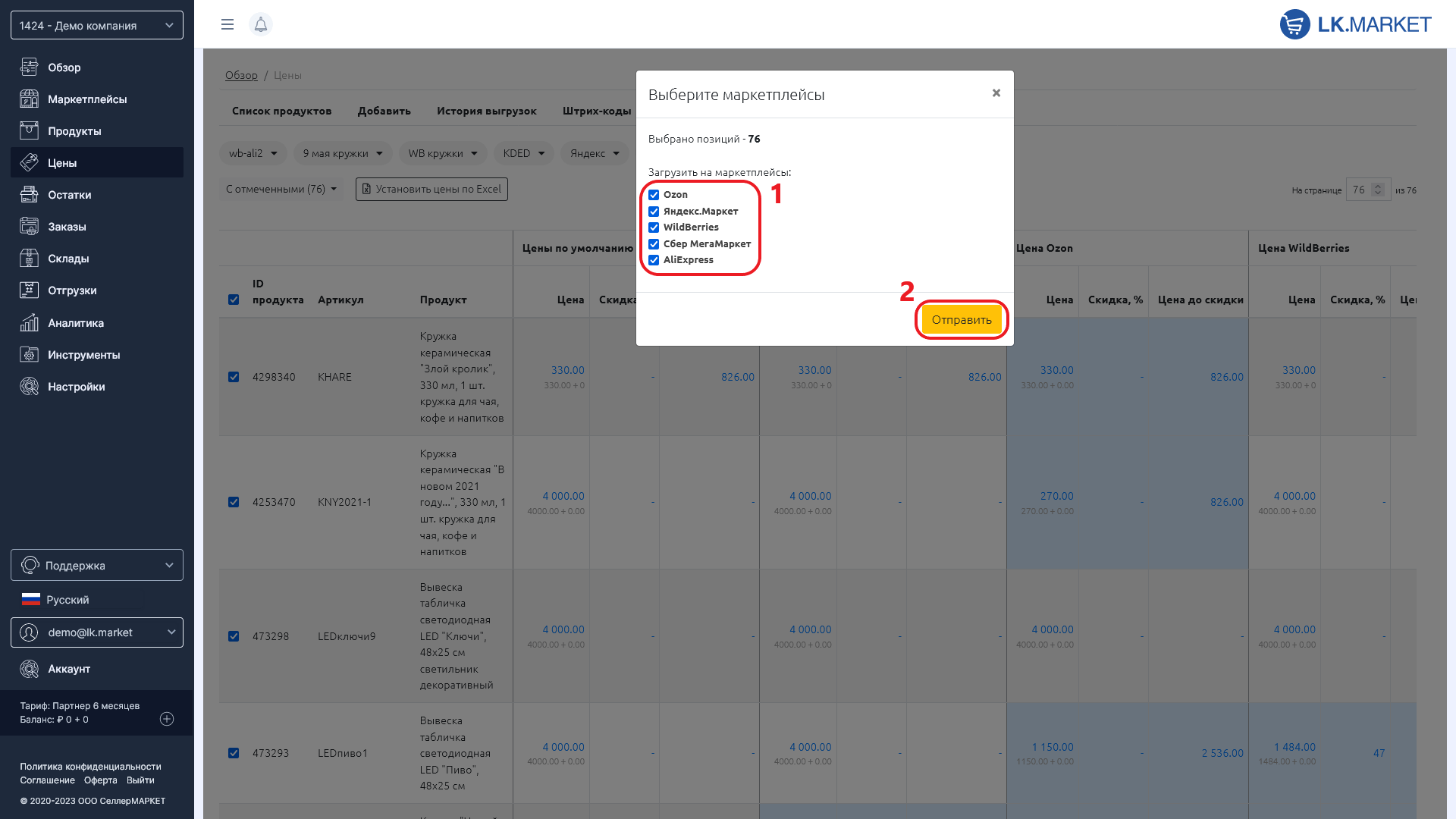Viewport: 1456px width, 819px height.
Task: Click the Аналитика chart icon
Action: tap(29, 322)
